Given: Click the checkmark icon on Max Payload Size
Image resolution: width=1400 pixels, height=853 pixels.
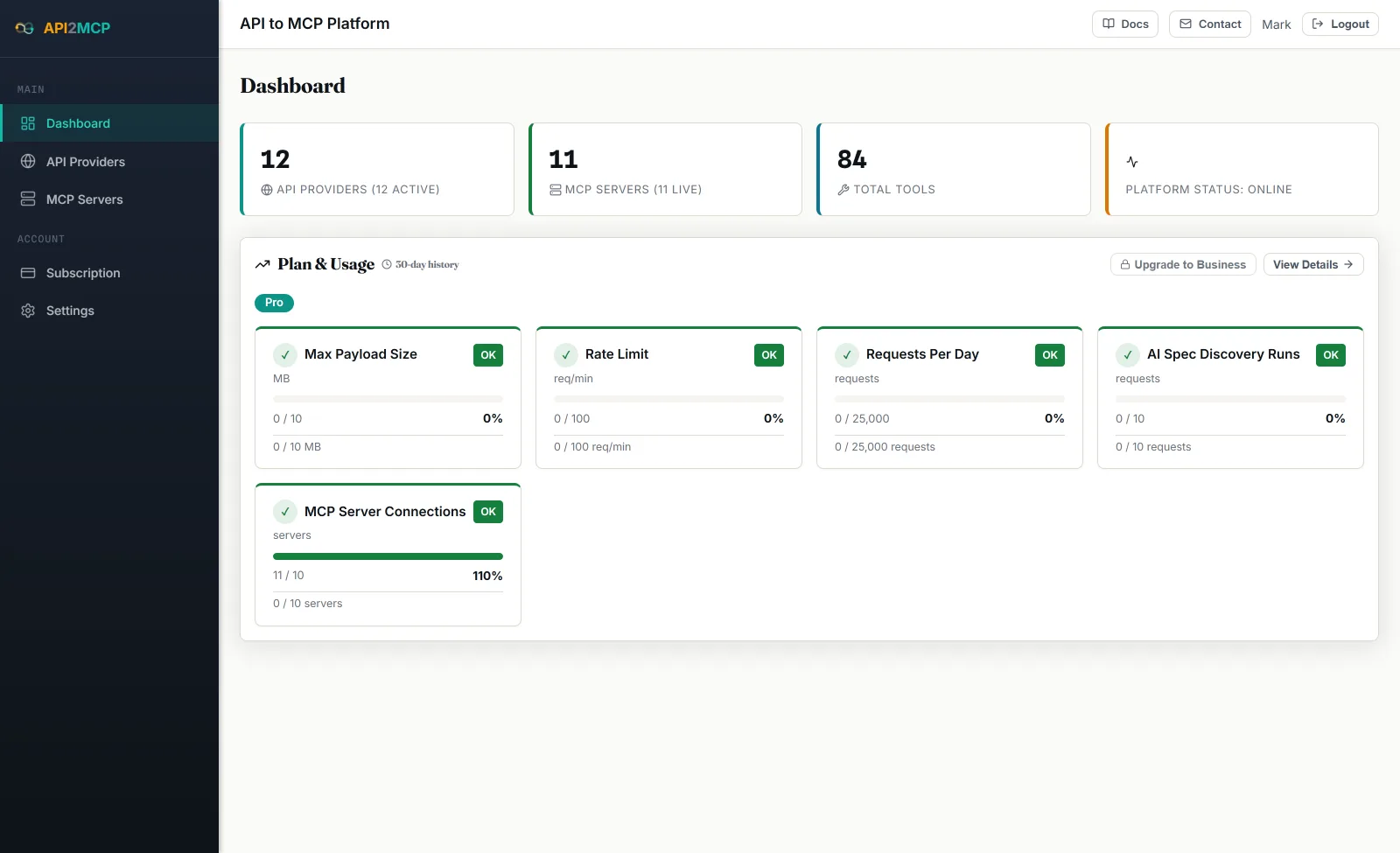Looking at the screenshot, I should point(285,355).
